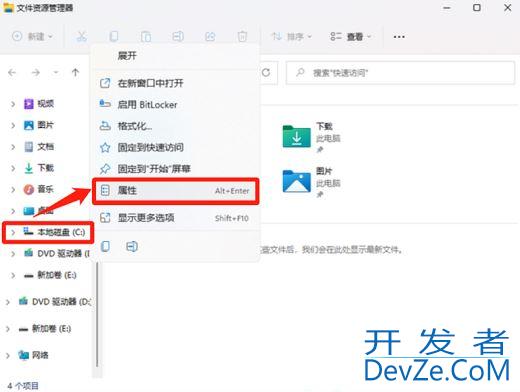Click the 4 个项目 status bar text

point(23,386)
